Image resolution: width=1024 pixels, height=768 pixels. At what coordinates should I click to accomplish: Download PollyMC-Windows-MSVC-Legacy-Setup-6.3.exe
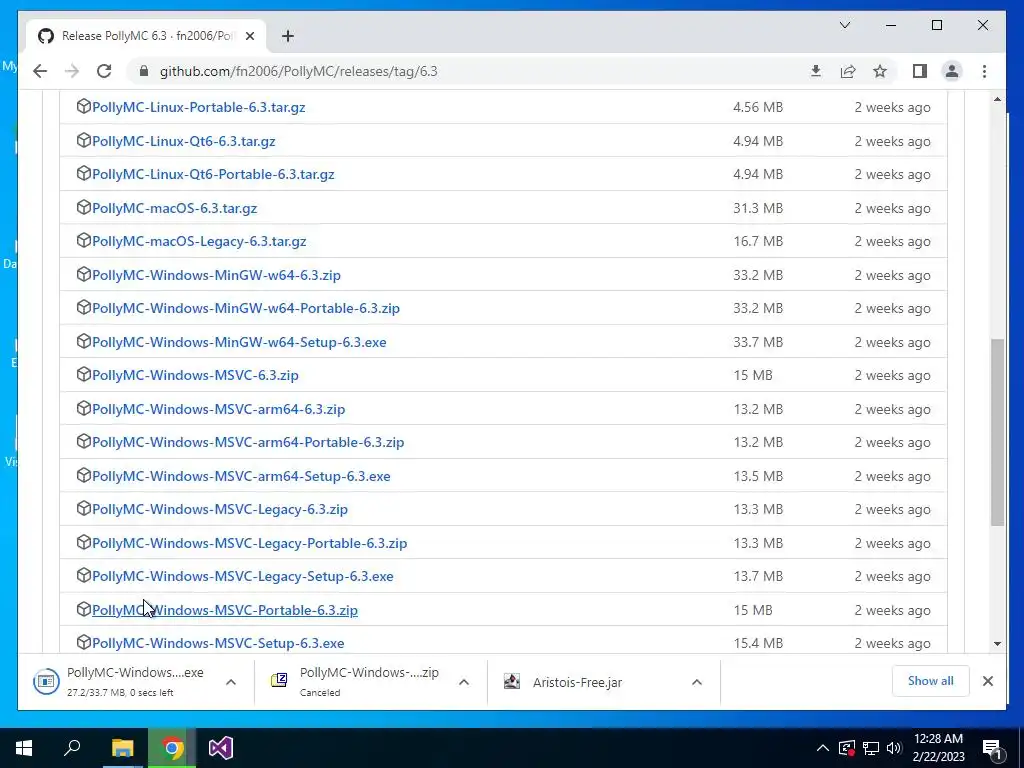(x=242, y=577)
